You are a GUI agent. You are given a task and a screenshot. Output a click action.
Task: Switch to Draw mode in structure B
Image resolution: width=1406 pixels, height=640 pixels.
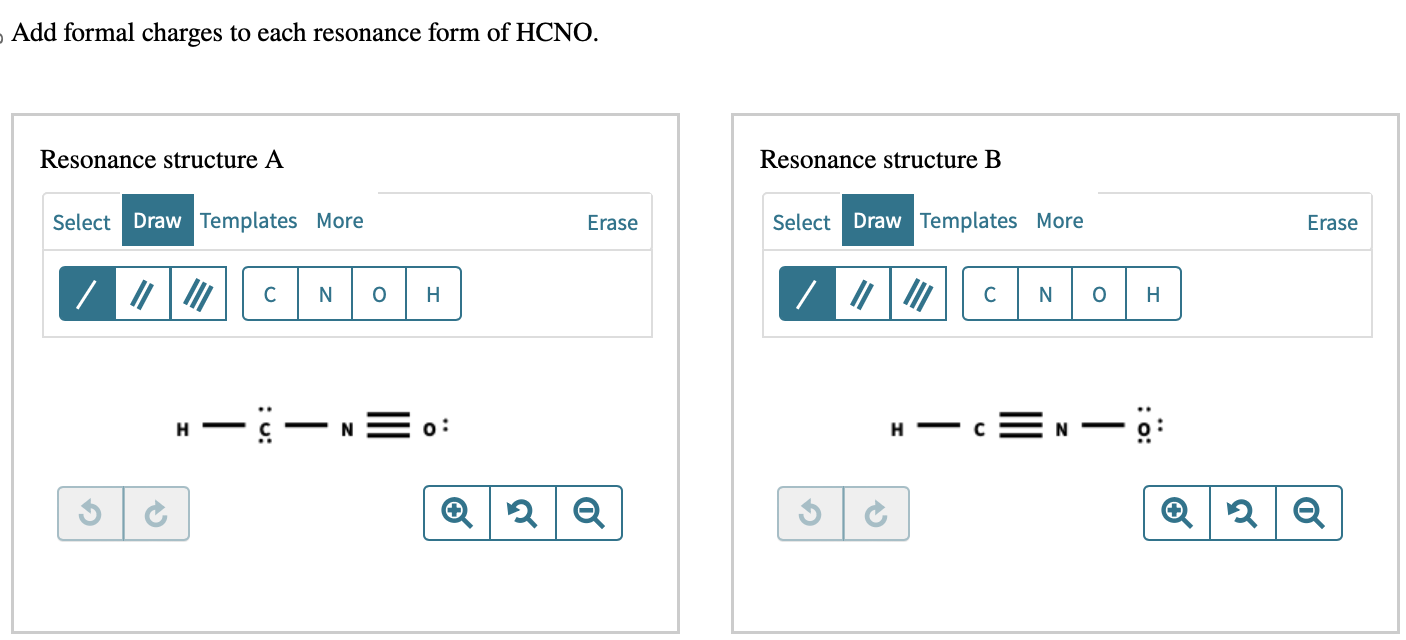tap(877, 220)
